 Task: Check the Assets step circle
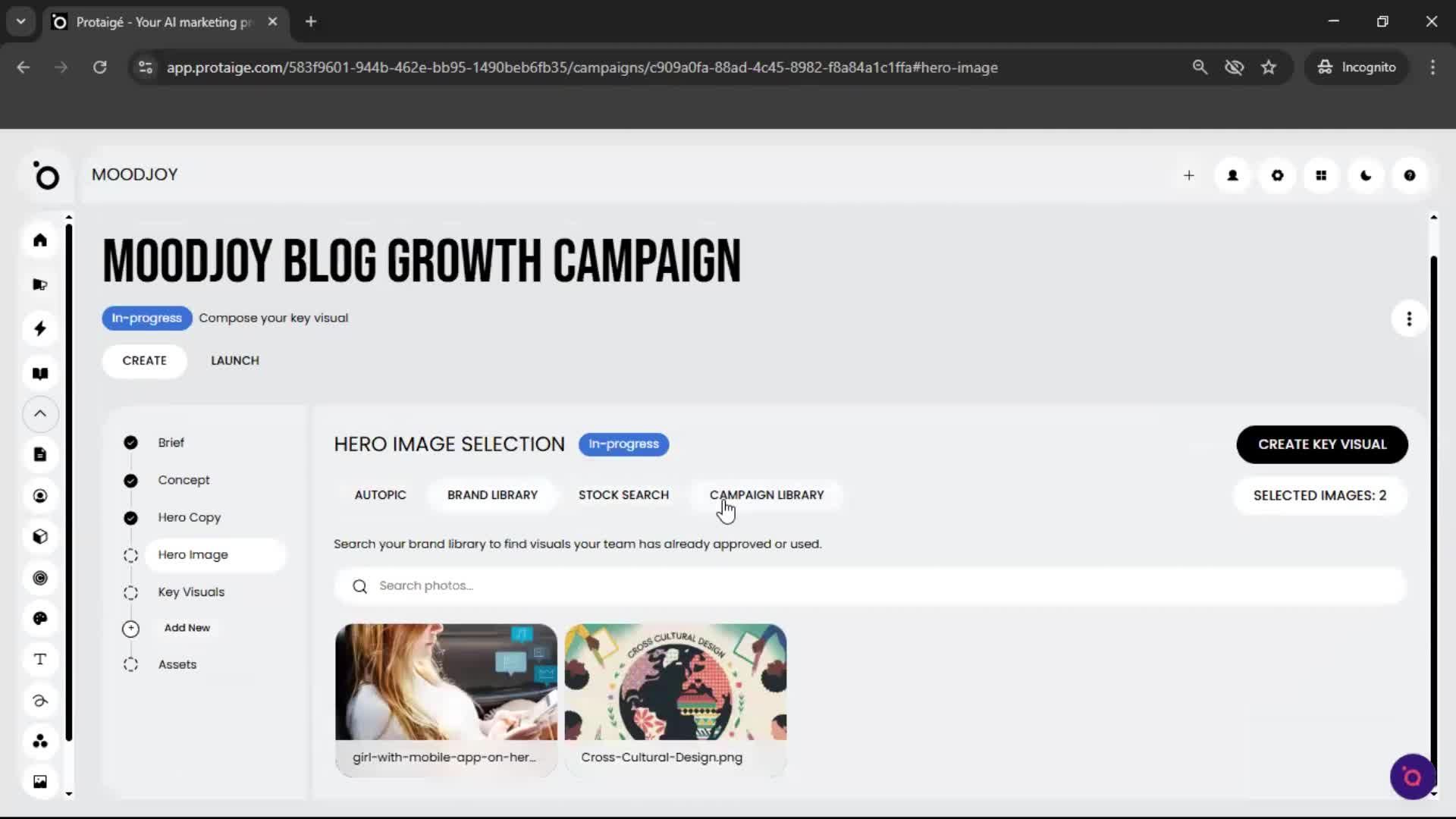130,664
